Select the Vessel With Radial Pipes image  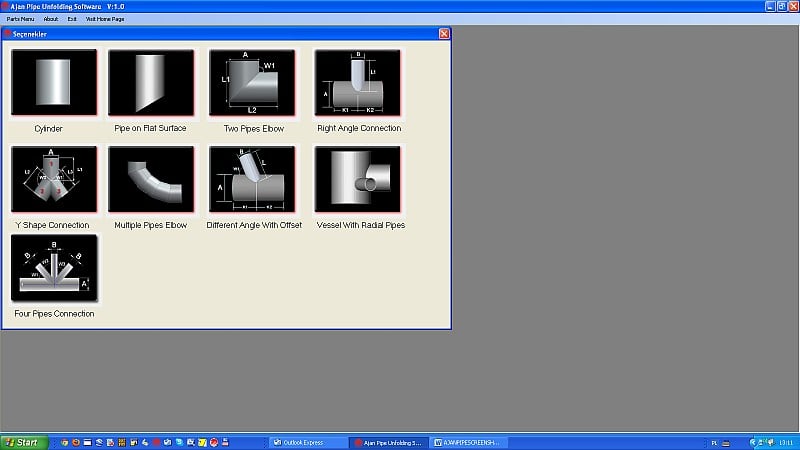358,179
